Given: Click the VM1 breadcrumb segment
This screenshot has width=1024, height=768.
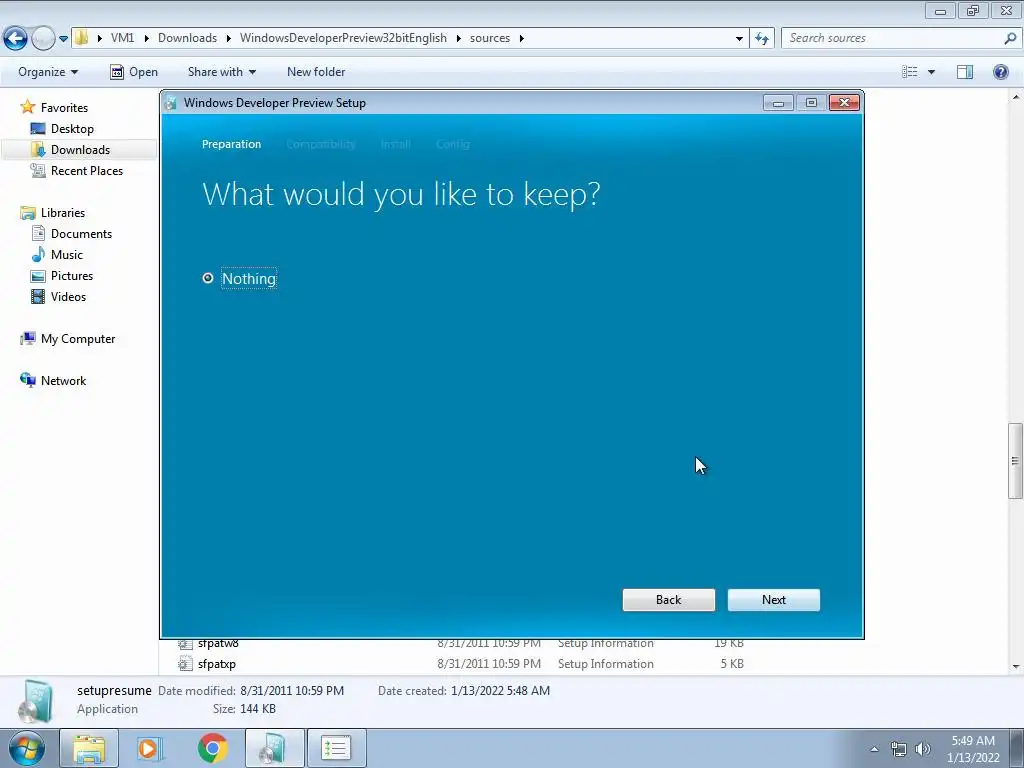Looking at the screenshot, I should point(122,38).
